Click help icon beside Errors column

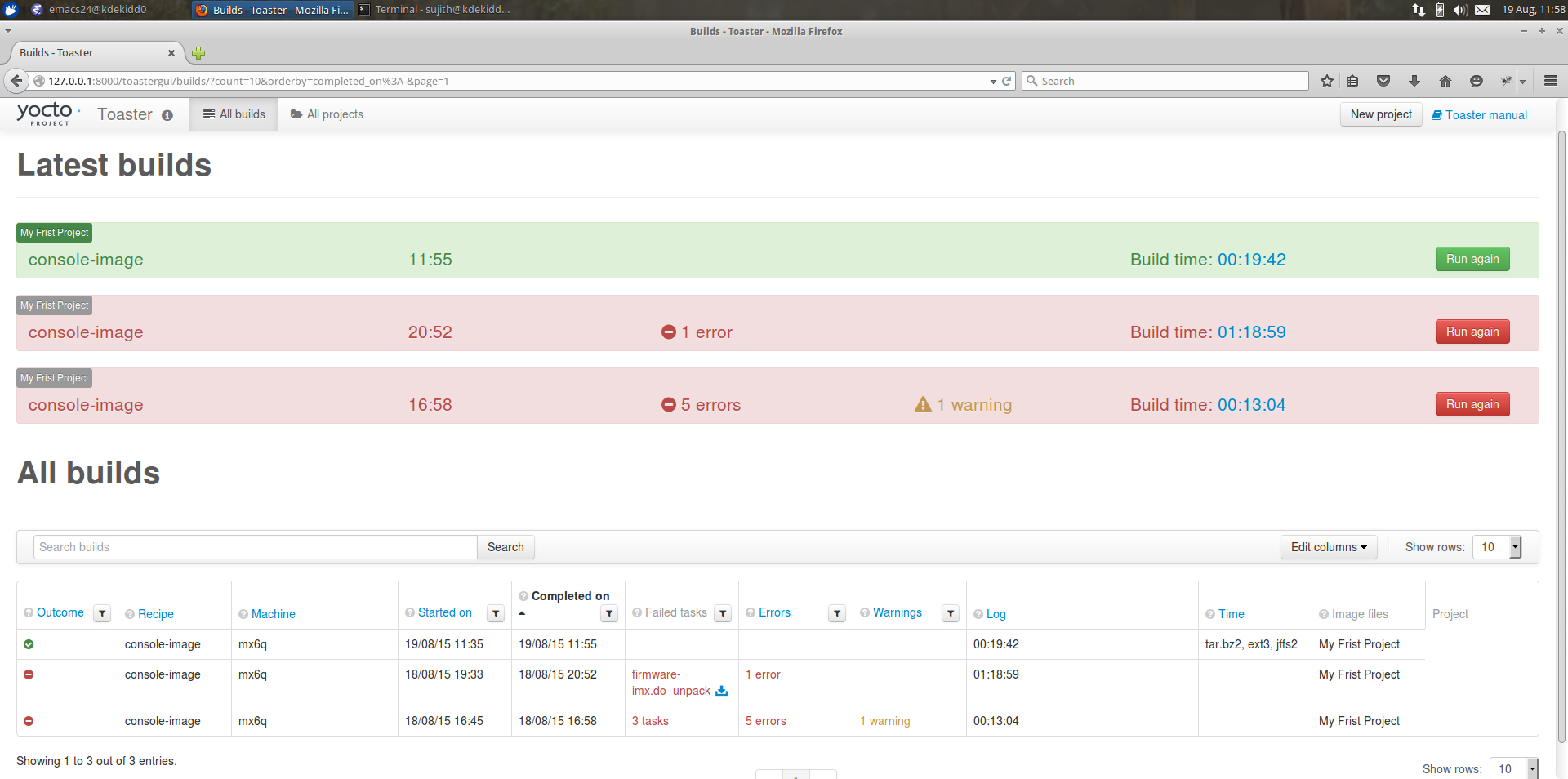(x=751, y=612)
